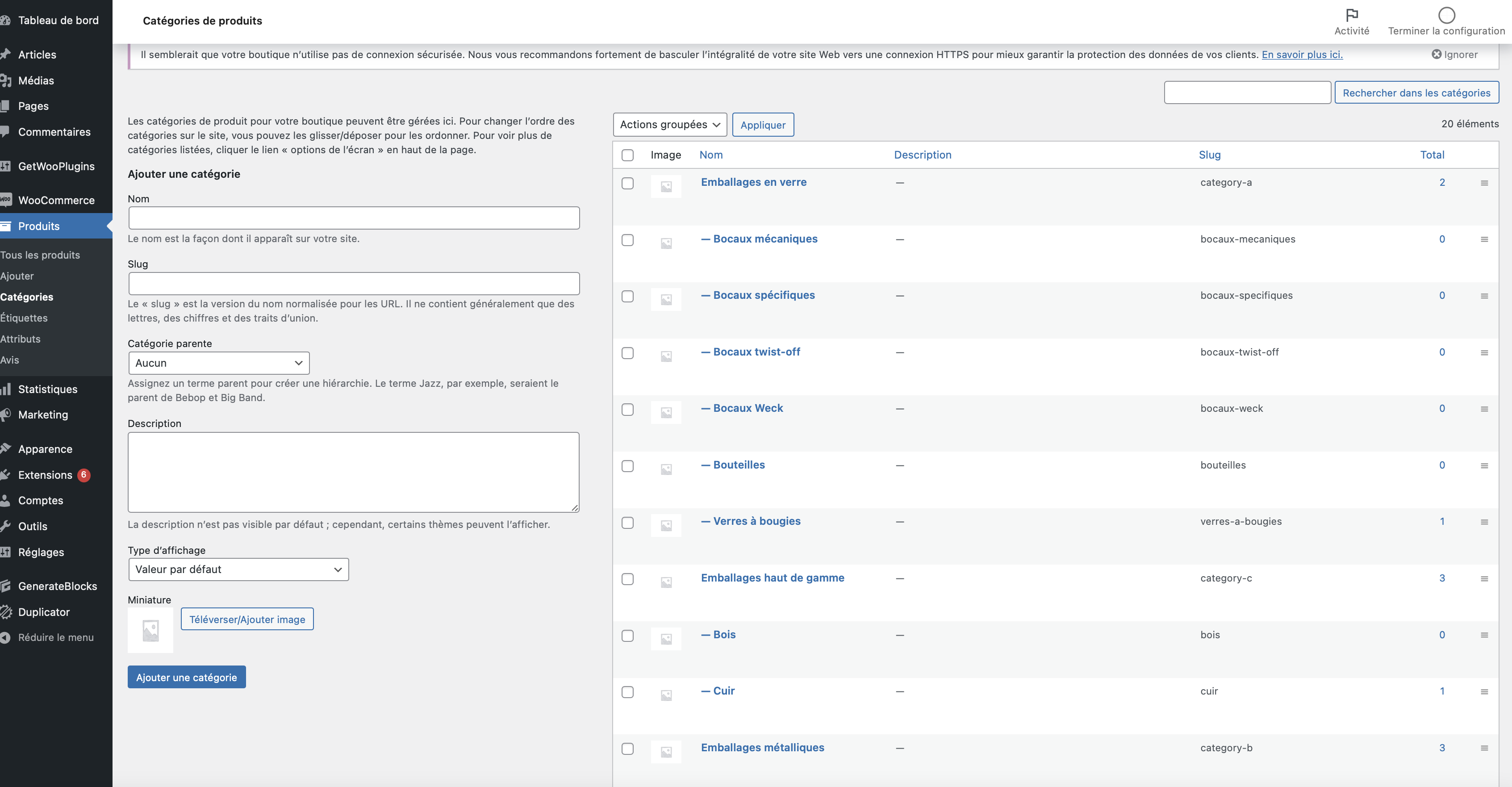Check the box for Bocaux mécaniques
This screenshot has height=787, width=1512.
tap(627, 240)
